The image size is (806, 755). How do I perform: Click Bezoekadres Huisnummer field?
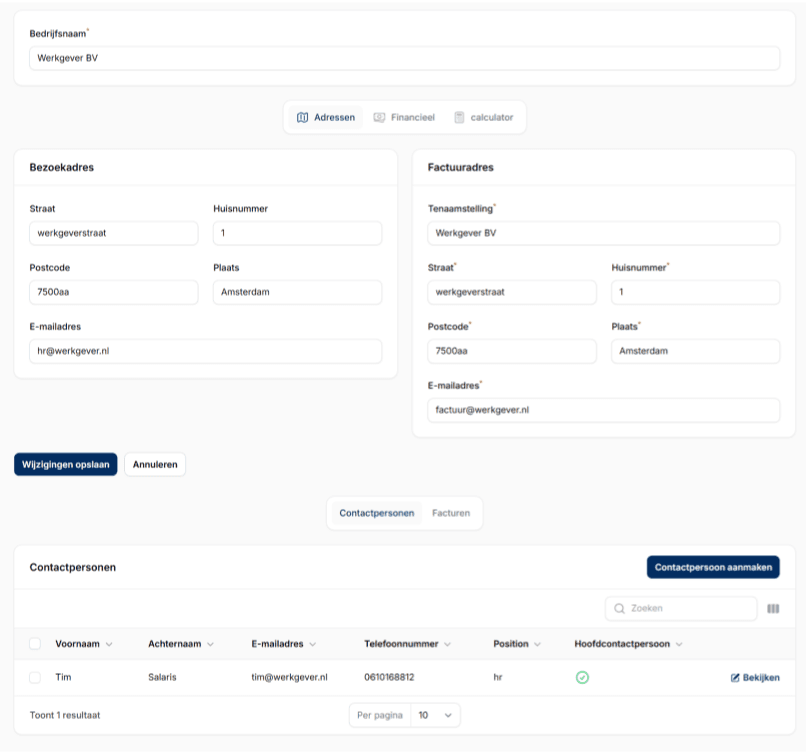pyautogui.click(x=298, y=233)
